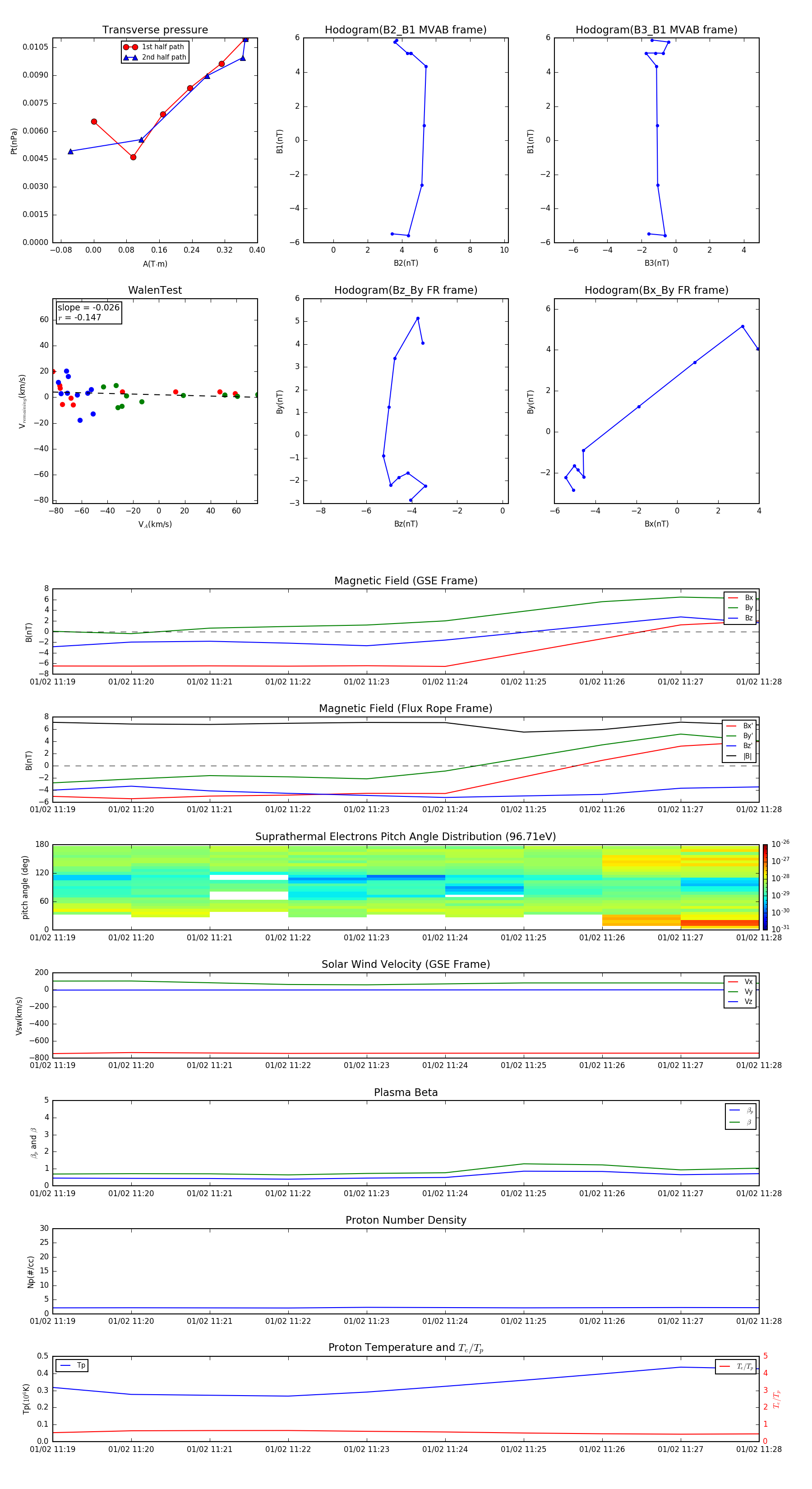Screen dimensions: 812x1489
Task: Click the 'Hodogram(Bz_By FR frame)' title
Action: pos(406,290)
